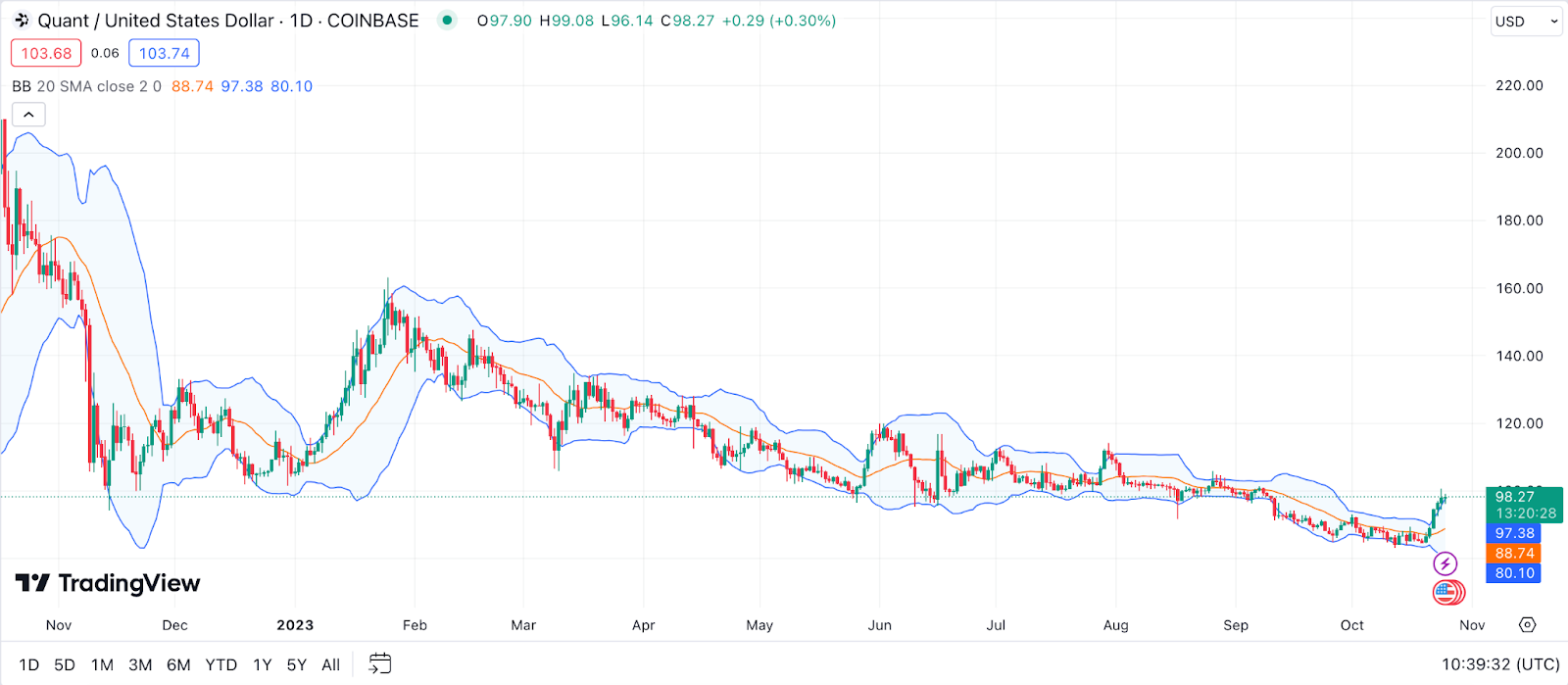Click the US flag economic event icon
This screenshot has height=685, width=1568.
tap(1446, 592)
